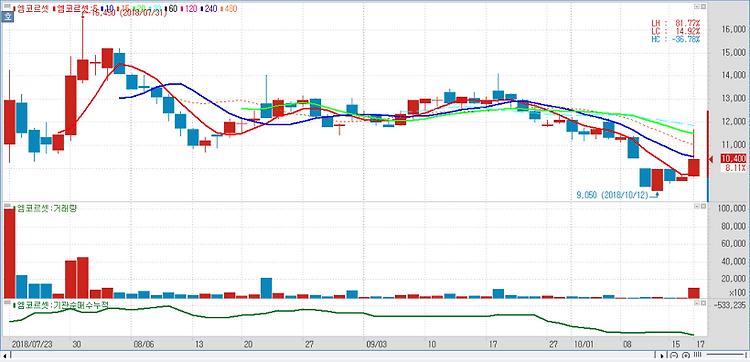Select the 20-day moving average legend
Screen dimensions: 750x362
pos(140,9)
